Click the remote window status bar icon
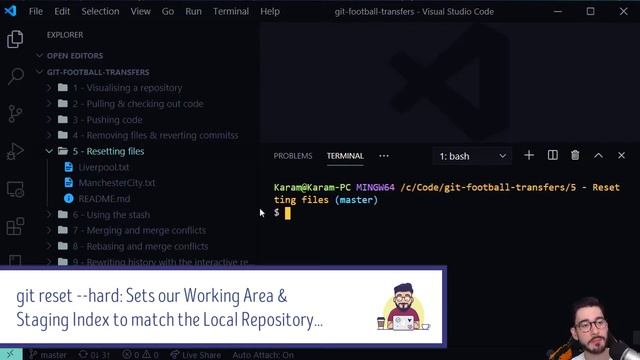This screenshot has height=360, width=640. (x=11, y=354)
